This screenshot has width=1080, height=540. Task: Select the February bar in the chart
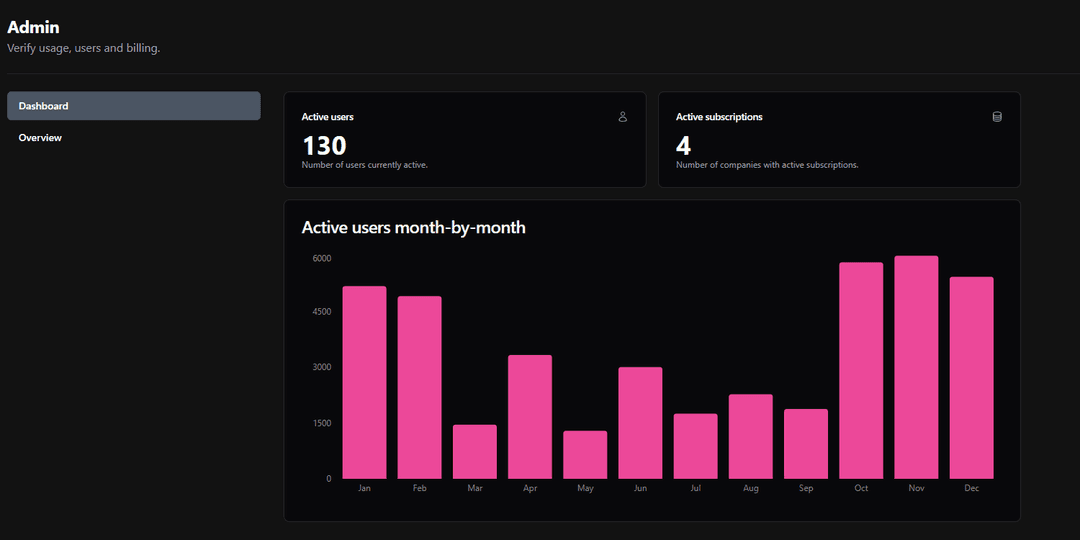419,387
